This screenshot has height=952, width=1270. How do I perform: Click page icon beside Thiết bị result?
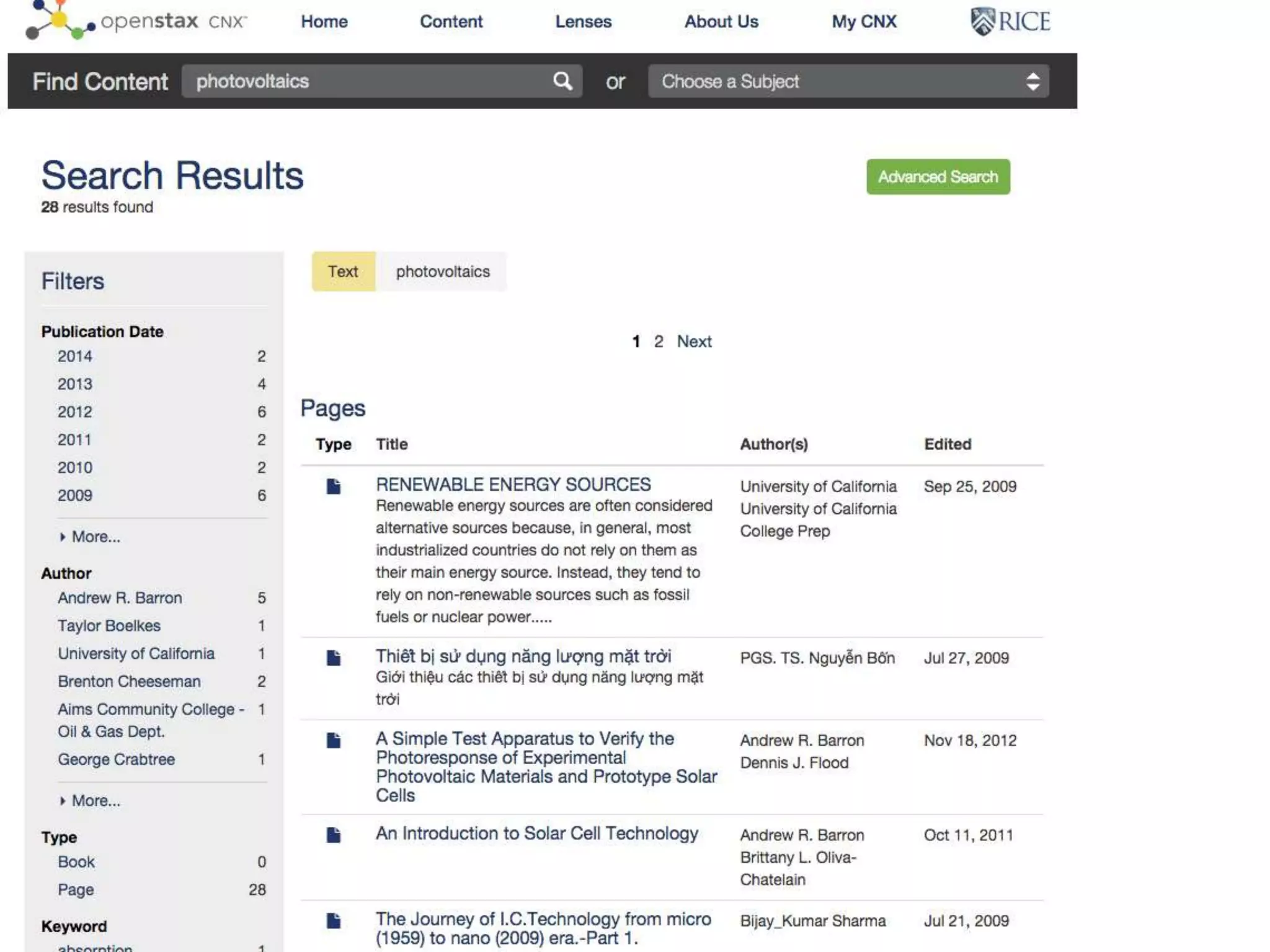tap(334, 658)
